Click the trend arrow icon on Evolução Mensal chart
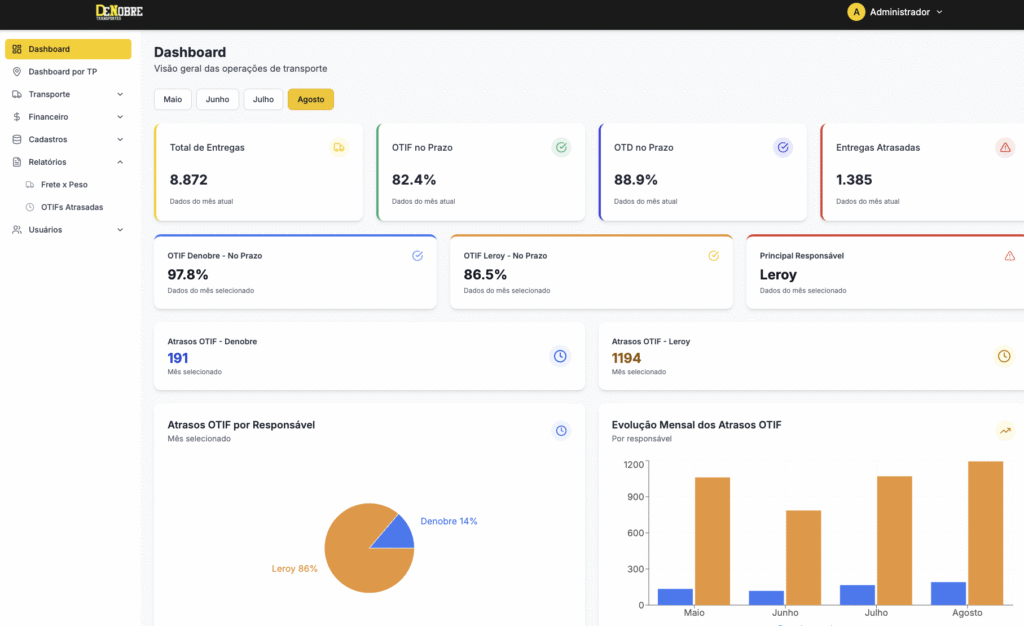Screen dimensions: 1024x626 pyautogui.click(x=1005, y=431)
